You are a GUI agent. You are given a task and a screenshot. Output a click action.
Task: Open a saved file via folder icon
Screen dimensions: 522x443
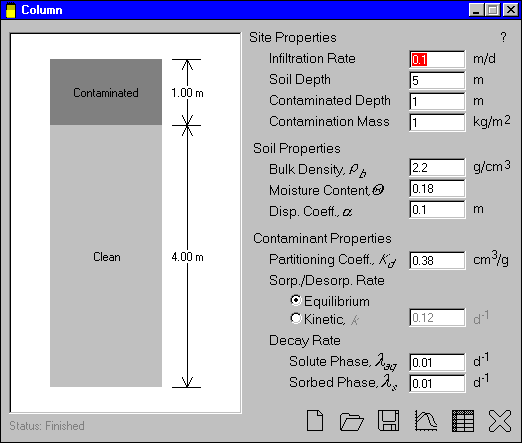point(351,422)
